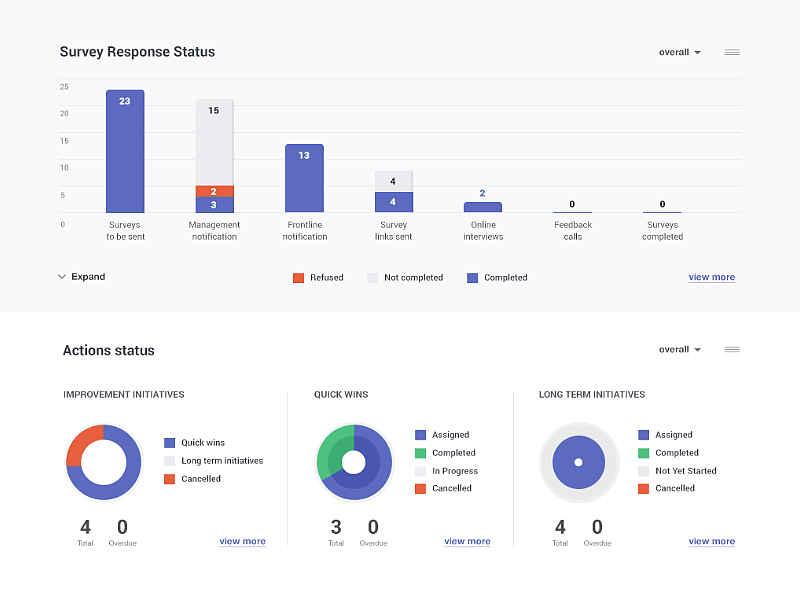Viewport: 800px width, 600px height.
Task: Toggle the Completed legend series in survey chart
Action: point(497,278)
